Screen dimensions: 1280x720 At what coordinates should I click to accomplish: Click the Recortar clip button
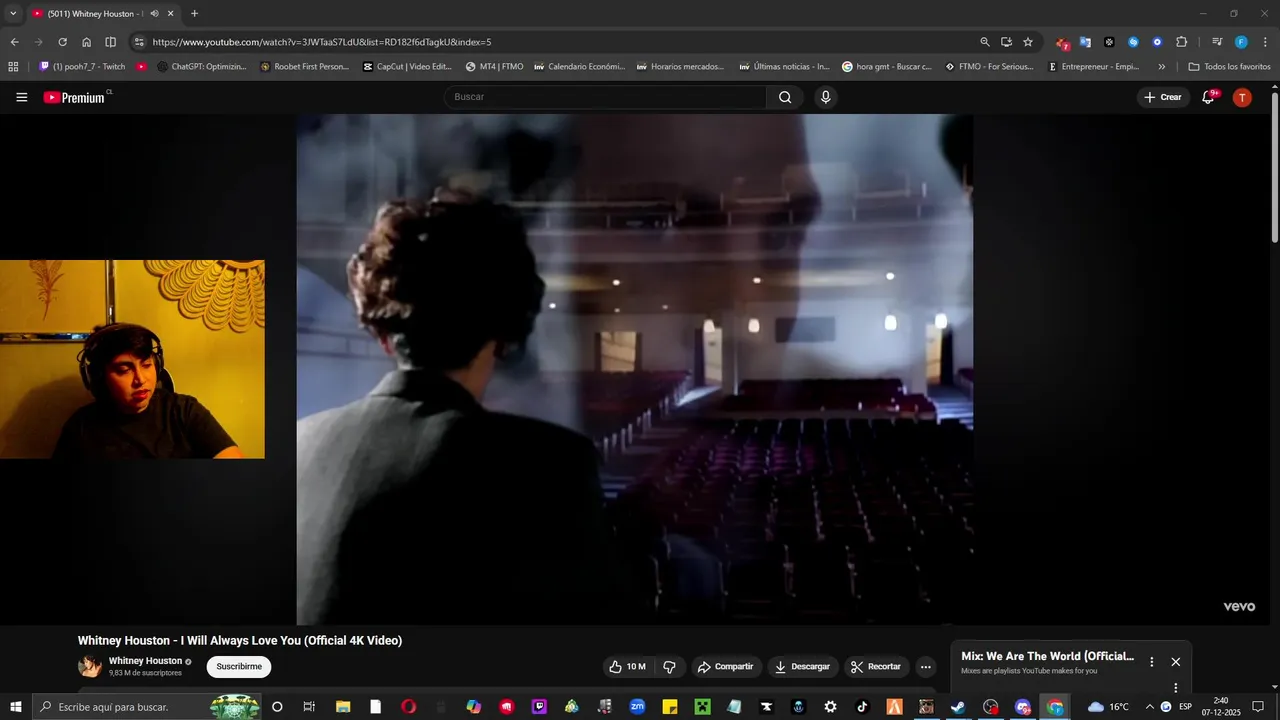tap(877, 667)
